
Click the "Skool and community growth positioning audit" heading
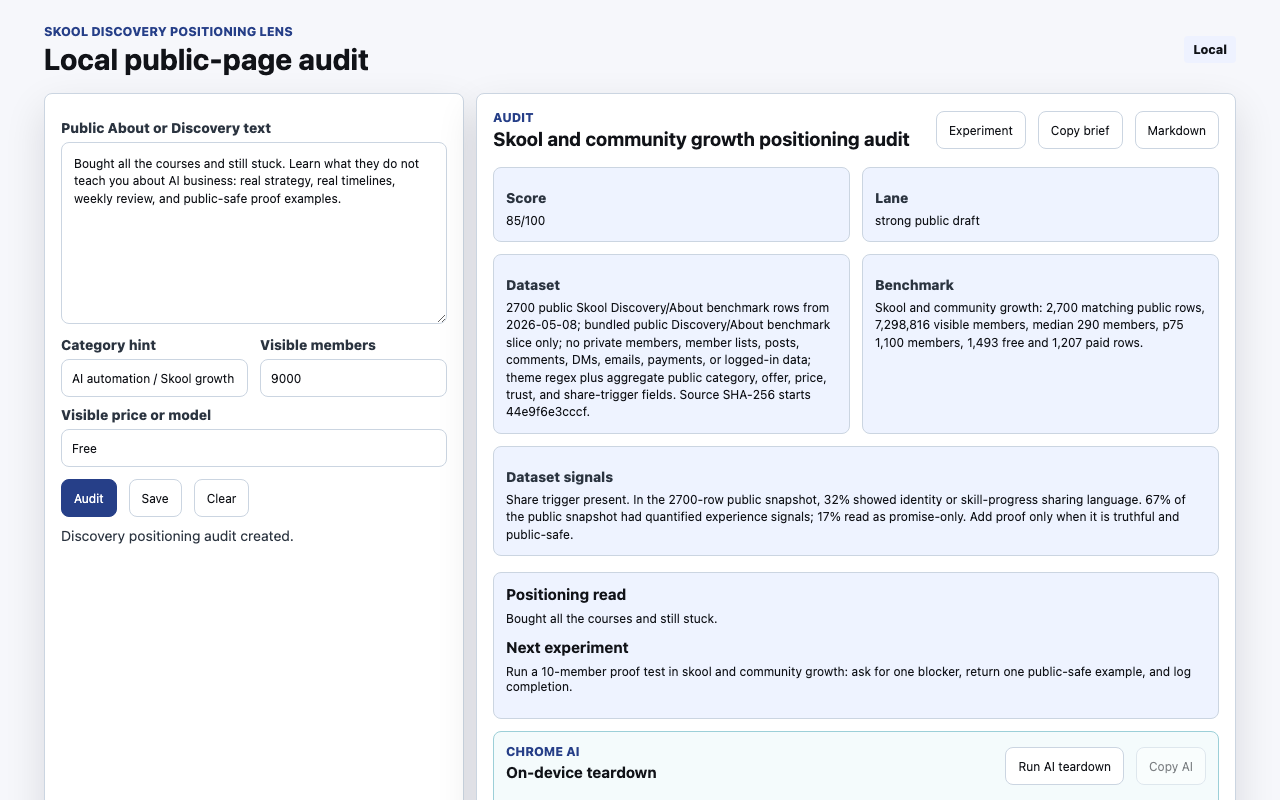click(701, 139)
